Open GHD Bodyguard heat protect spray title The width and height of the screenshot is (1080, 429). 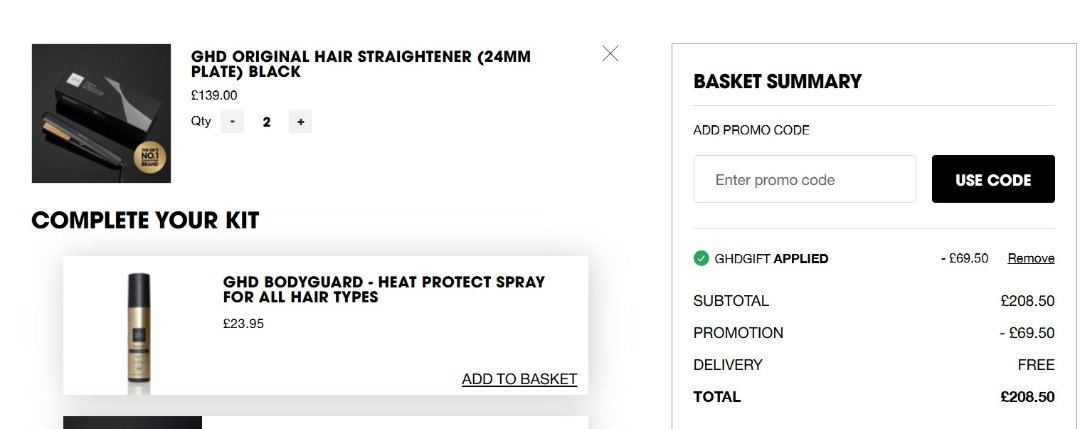pos(384,289)
